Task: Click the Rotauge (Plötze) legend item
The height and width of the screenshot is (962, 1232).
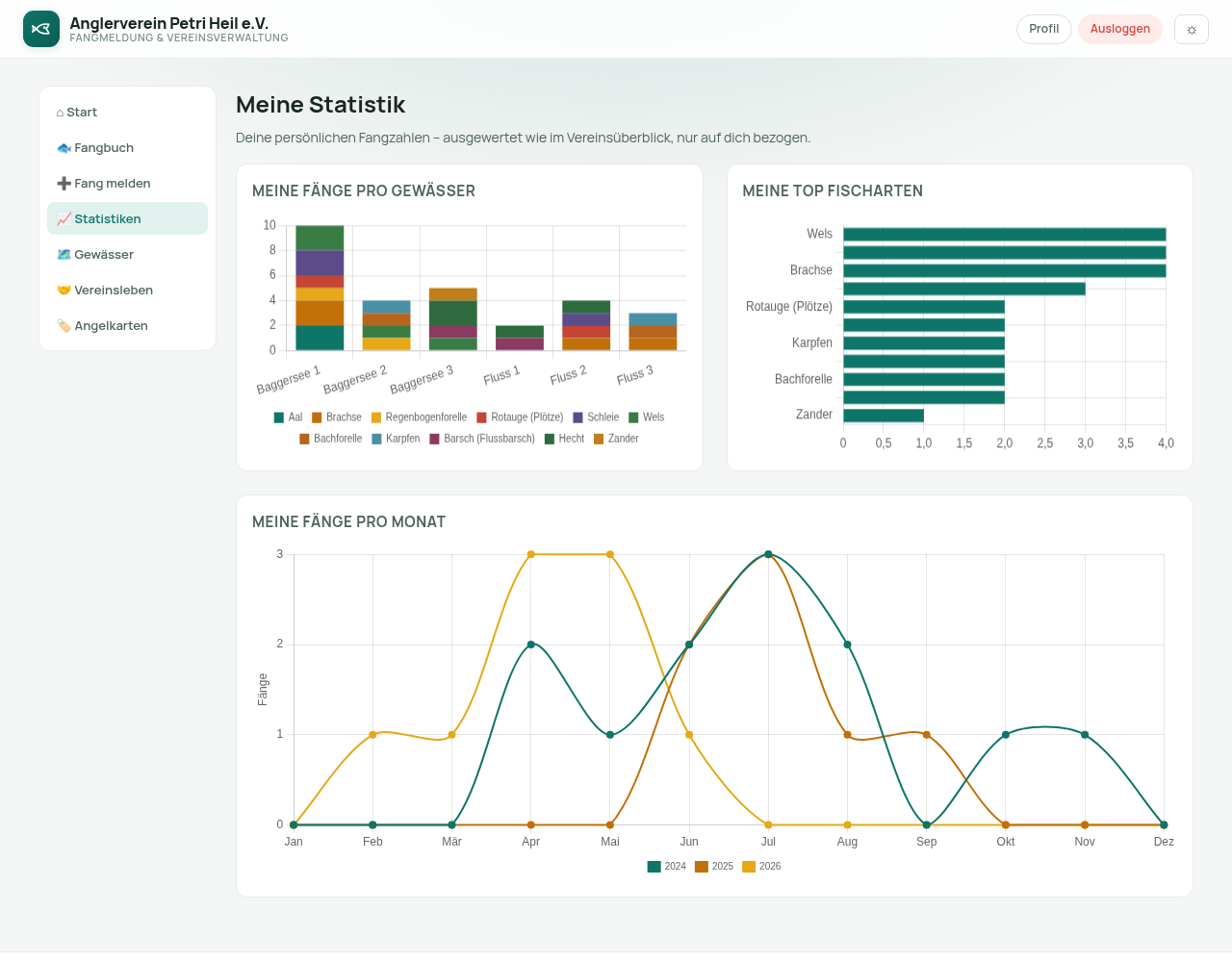Action: tap(520, 418)
